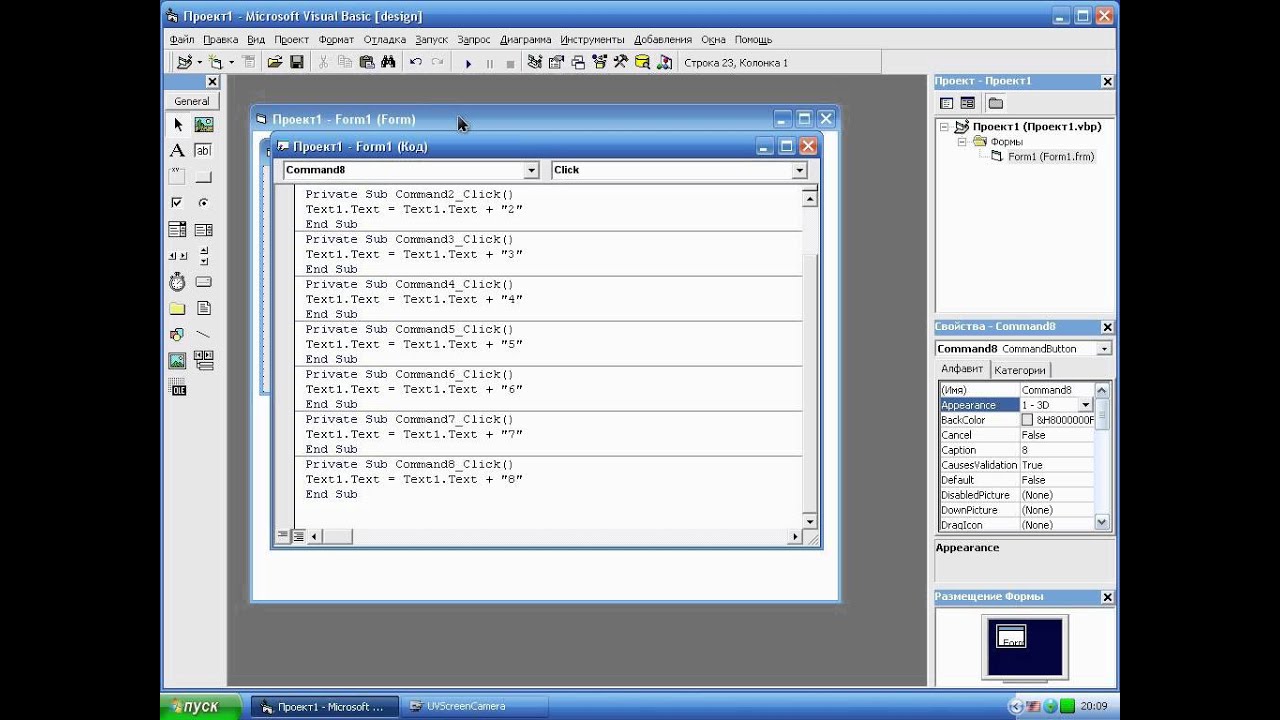Screen dimensions: 1280x720
Task: Click the Find binoculars icon
Action: (x=388, y=62)
